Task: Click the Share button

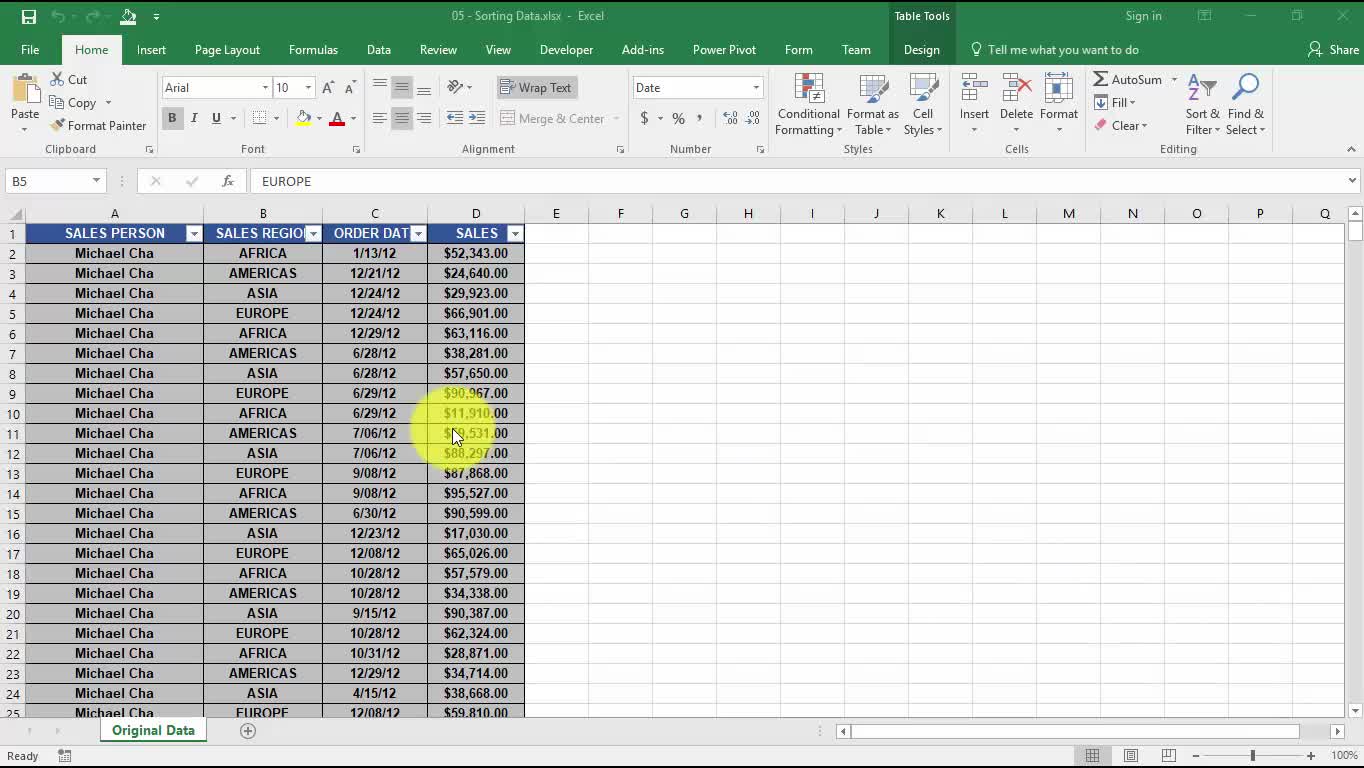Action: [x=1333, y=50]
